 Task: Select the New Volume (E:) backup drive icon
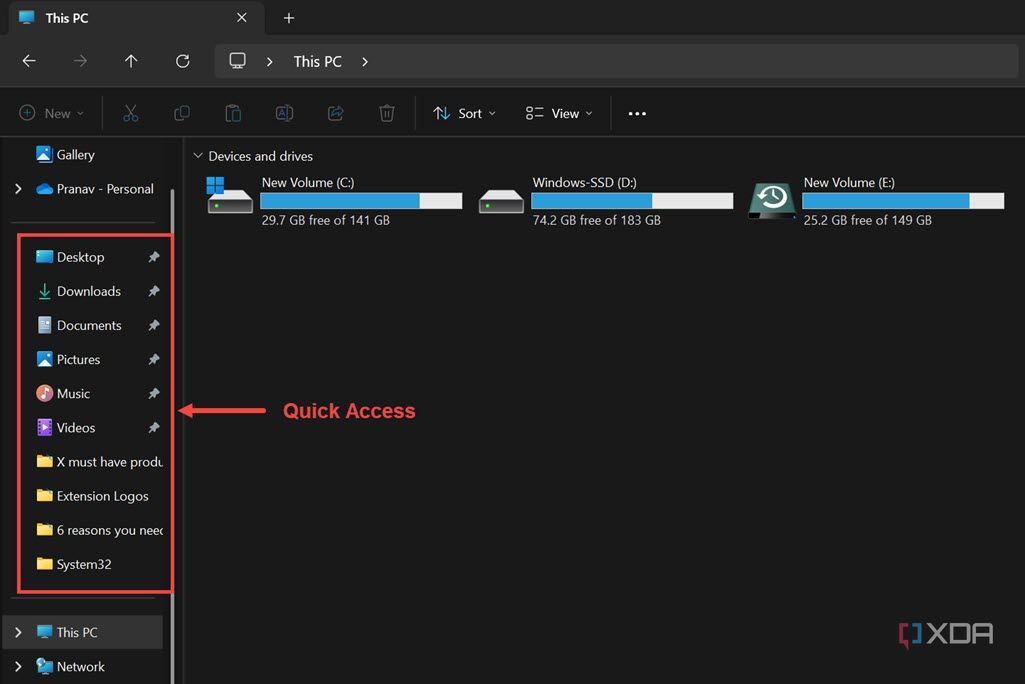[x=772, y=200]
